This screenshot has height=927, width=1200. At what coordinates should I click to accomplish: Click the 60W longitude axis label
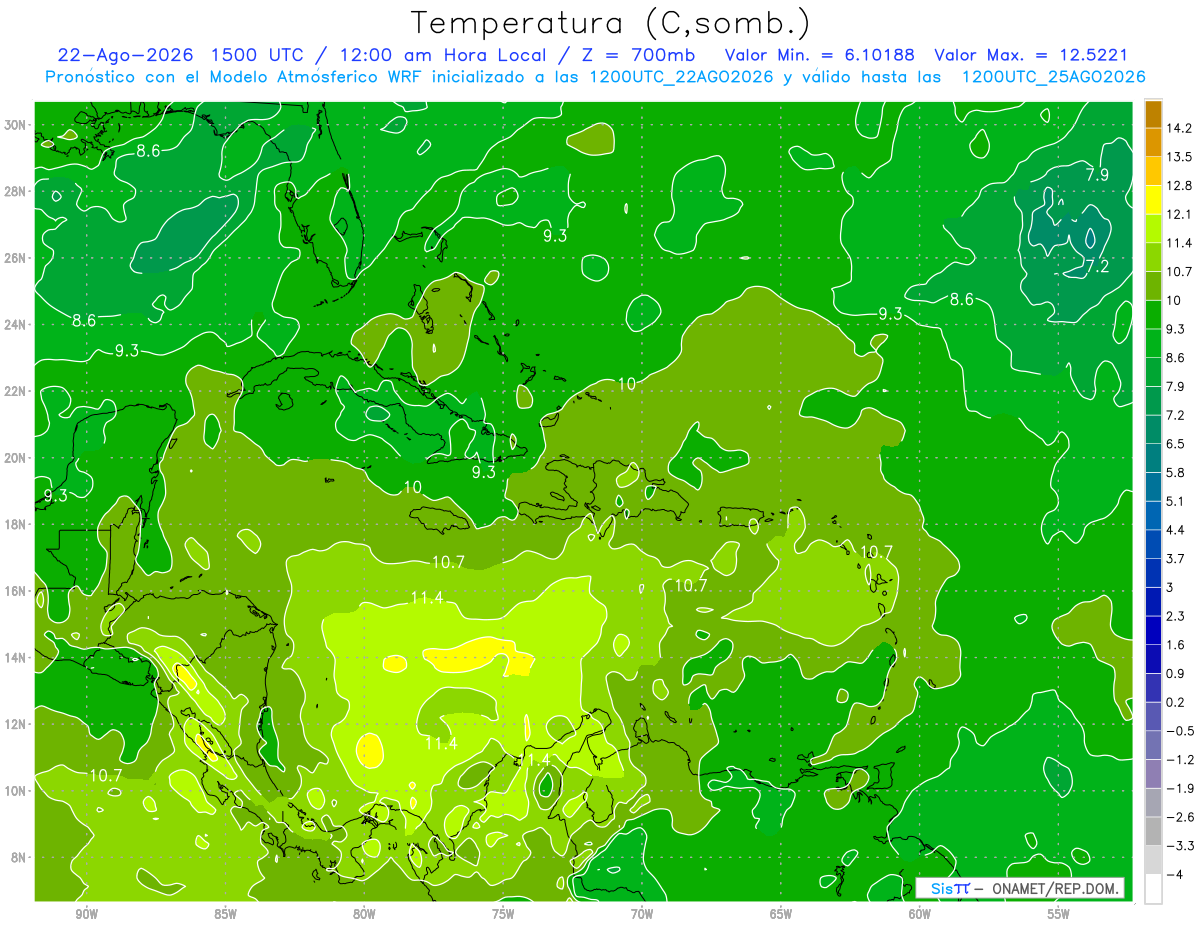[920, 914]
